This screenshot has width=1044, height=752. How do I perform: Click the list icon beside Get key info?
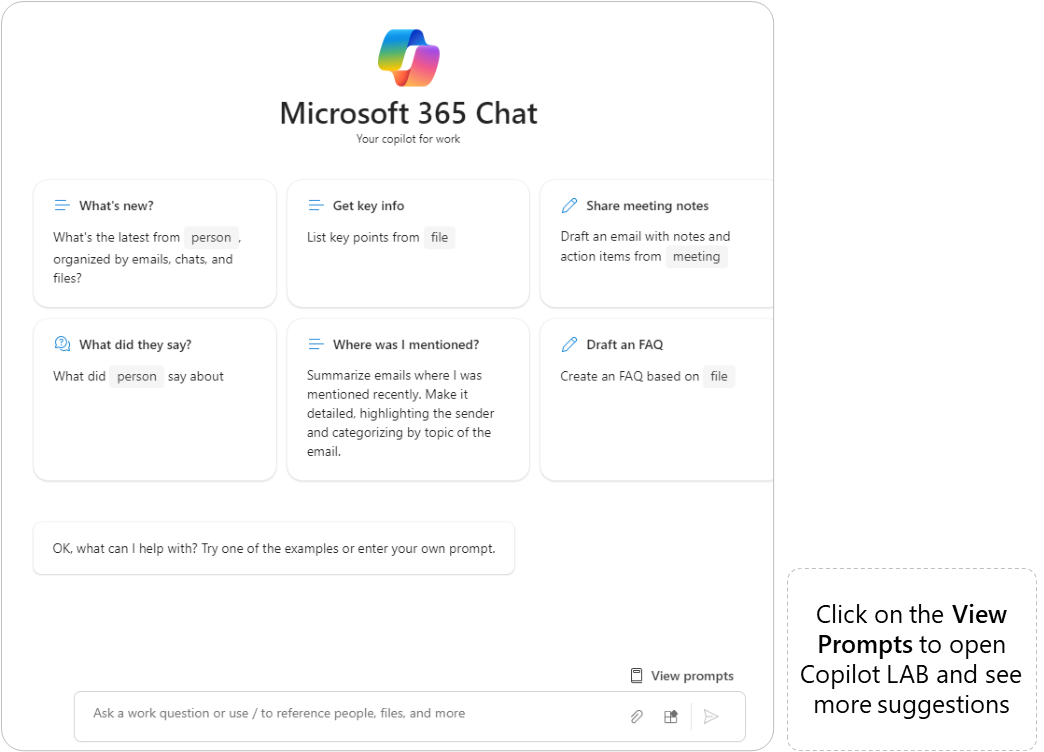click(x=316, y=206)
